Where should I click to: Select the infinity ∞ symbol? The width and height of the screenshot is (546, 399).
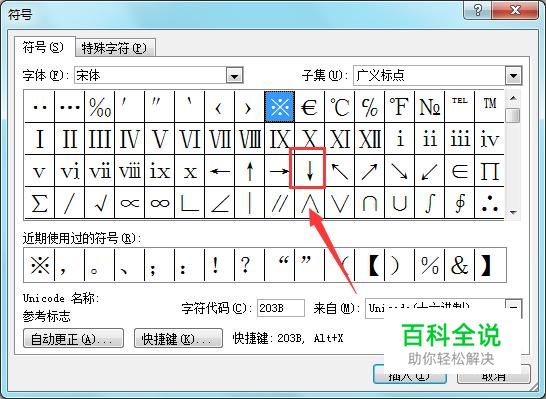[x=159, y=203]
